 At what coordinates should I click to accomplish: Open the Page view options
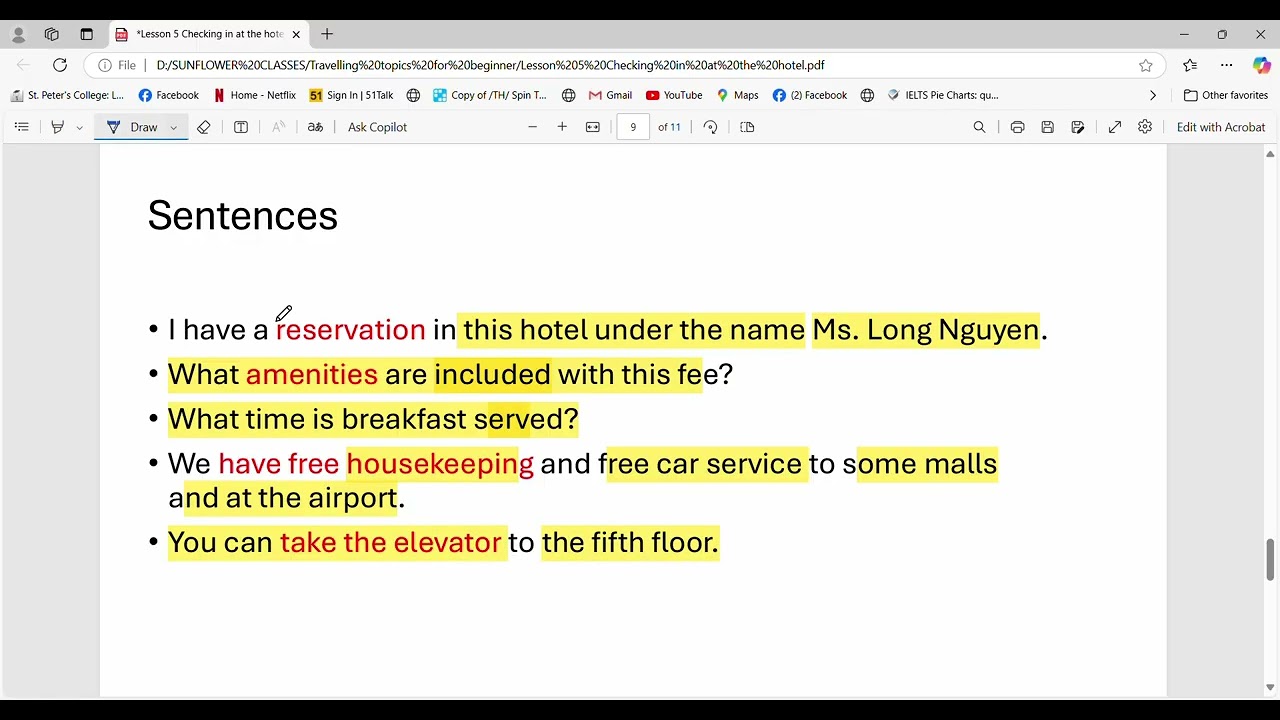coord(747,127)
